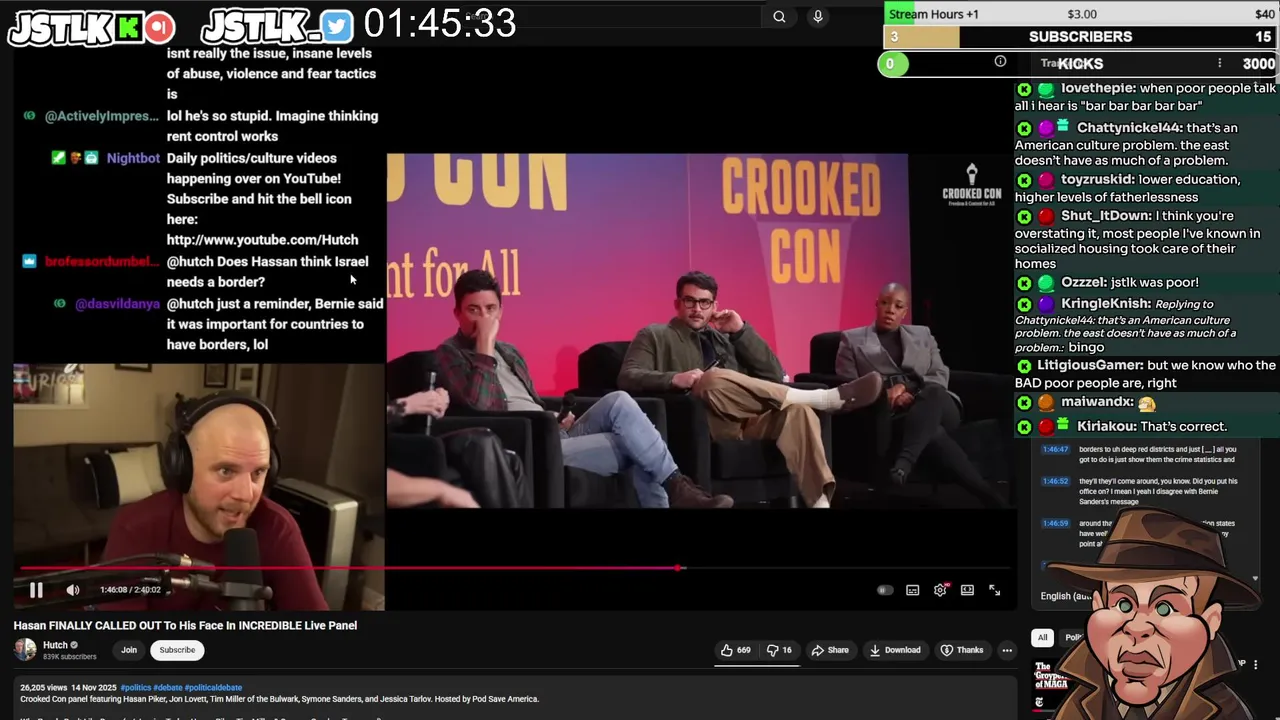The height and width of the screenshot is (720, 1280).
Task: Click the red record icon in JSTLK logo
Action: point(159,27)
